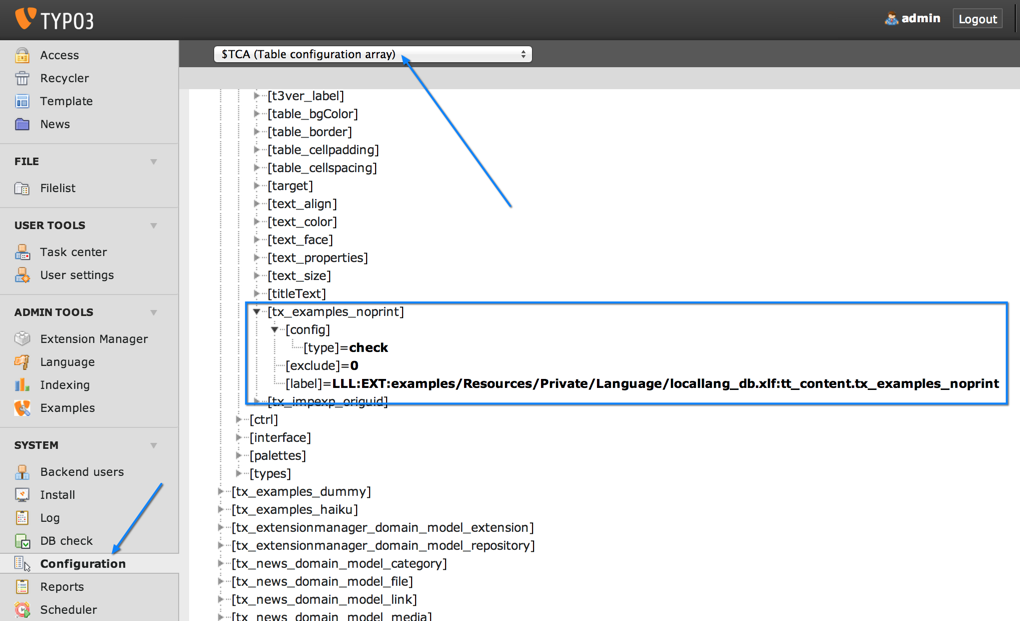Open the Configuration module
The width and height of the screenshot is (1020, 621).
(82, 564)
